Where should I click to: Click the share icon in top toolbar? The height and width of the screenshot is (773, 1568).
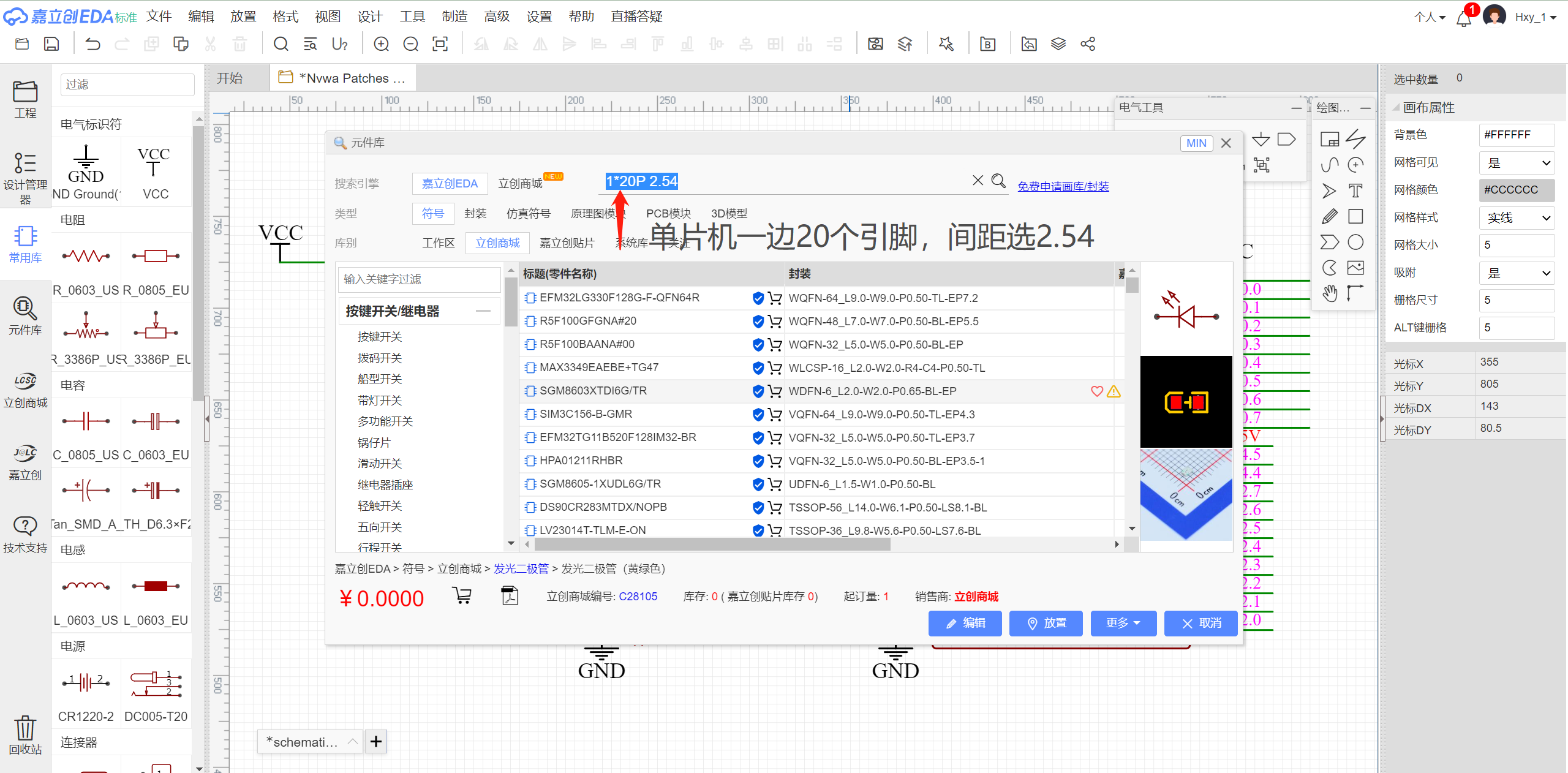(1088, 44)
